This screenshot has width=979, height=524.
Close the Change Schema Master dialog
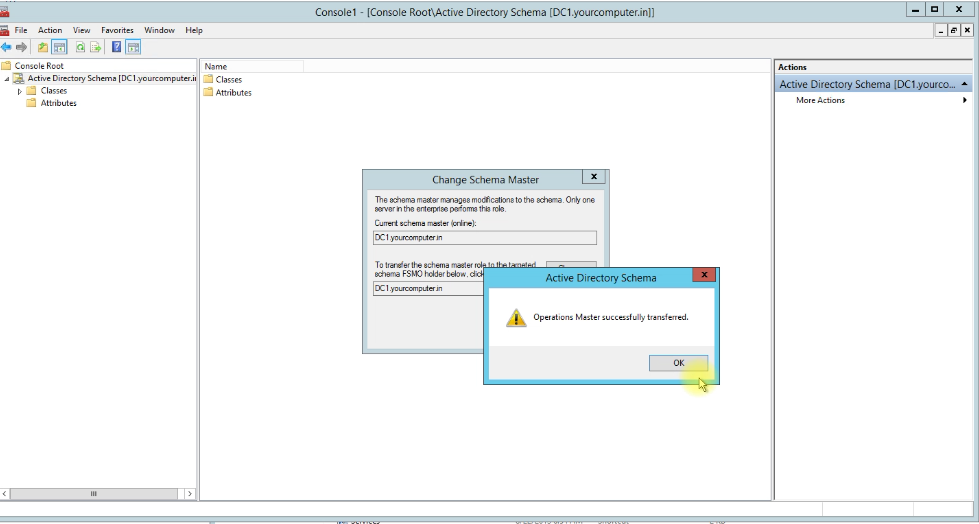pyautogui.click(x=594, y=177)
